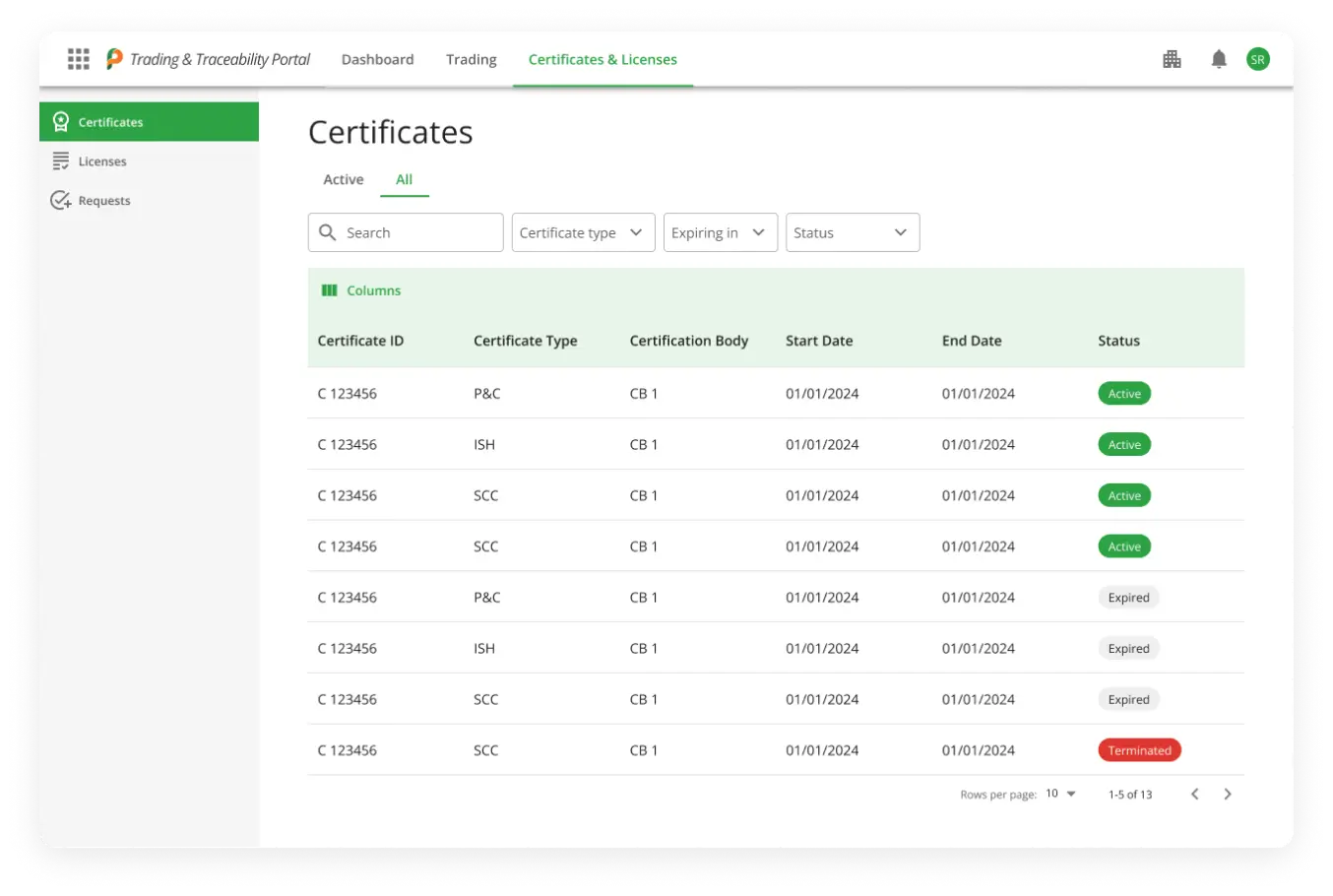This screenshot has height=896, width=1333.
Task: Expand the Expiring in dropdown
Action: [x=720, y=232]
